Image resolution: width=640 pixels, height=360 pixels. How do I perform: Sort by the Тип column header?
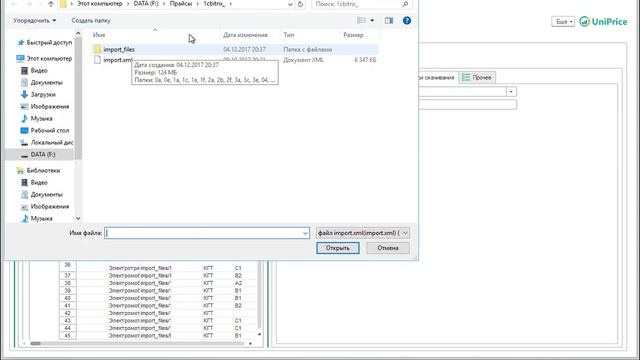pos(289,35)
